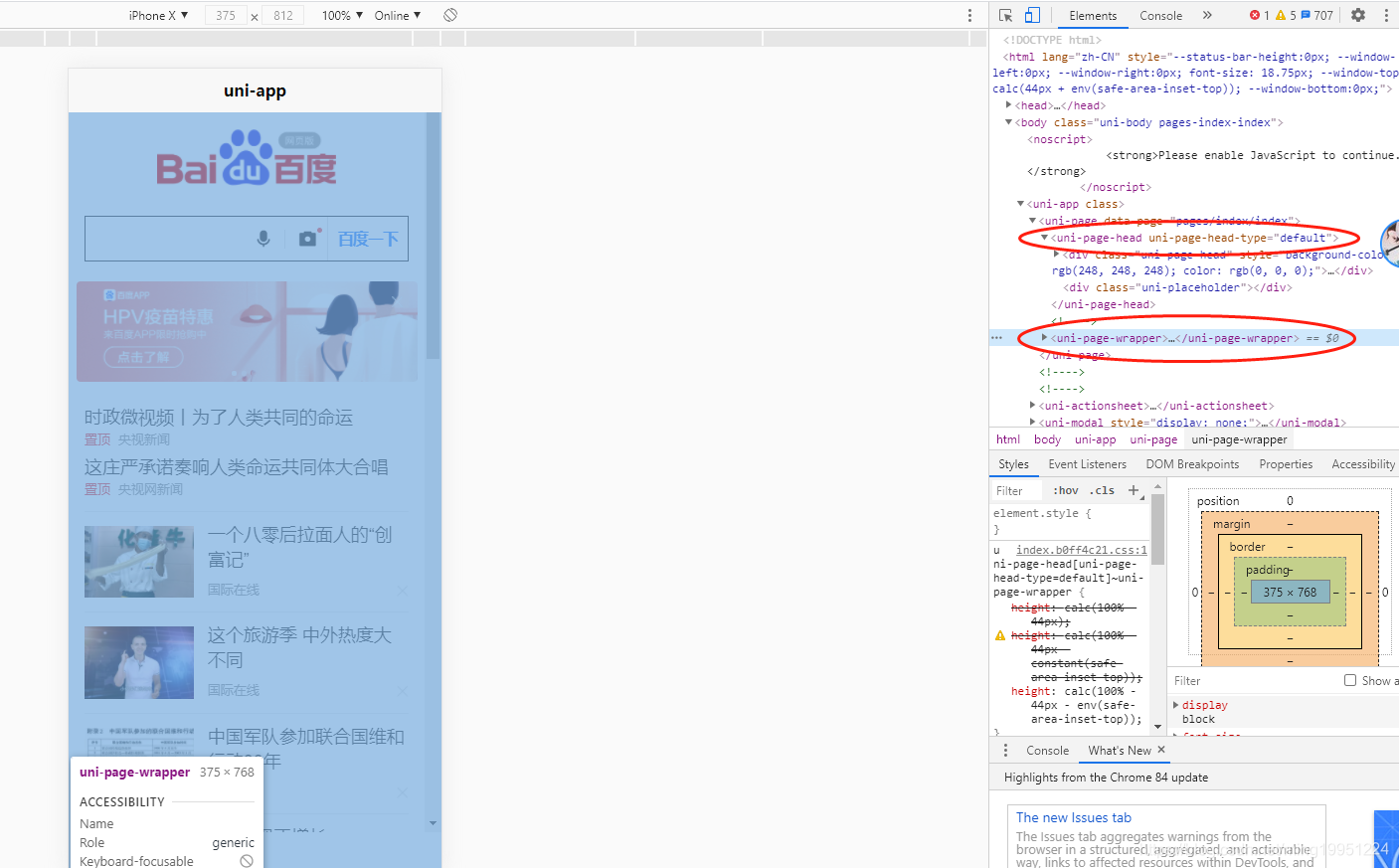
Task: Click the device height field showing 812
Action: (283, 15)
